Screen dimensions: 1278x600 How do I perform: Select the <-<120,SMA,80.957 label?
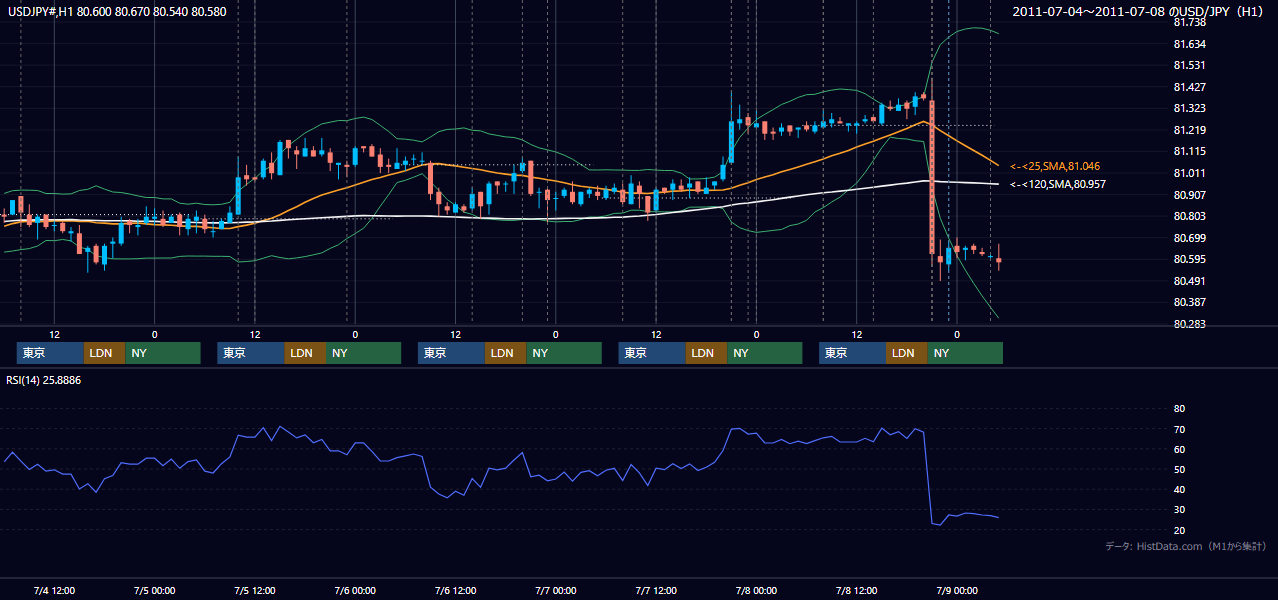[x=1058, y=185]
